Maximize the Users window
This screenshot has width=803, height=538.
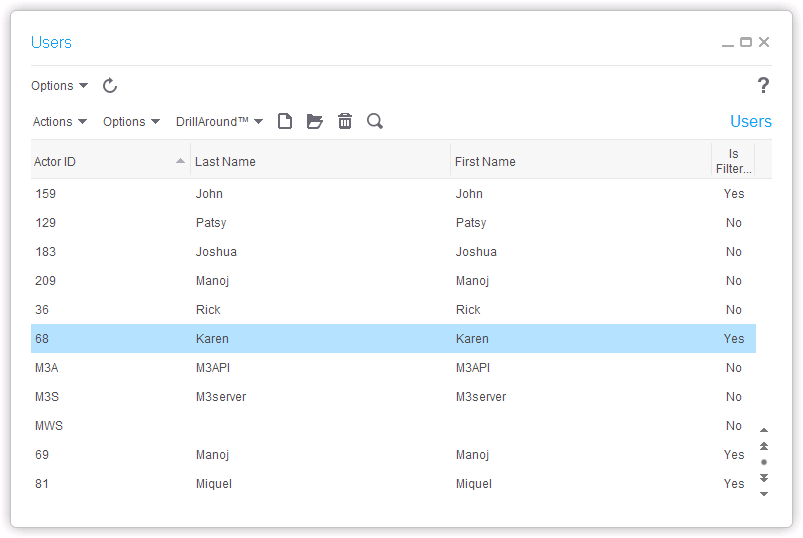point(745,42)
